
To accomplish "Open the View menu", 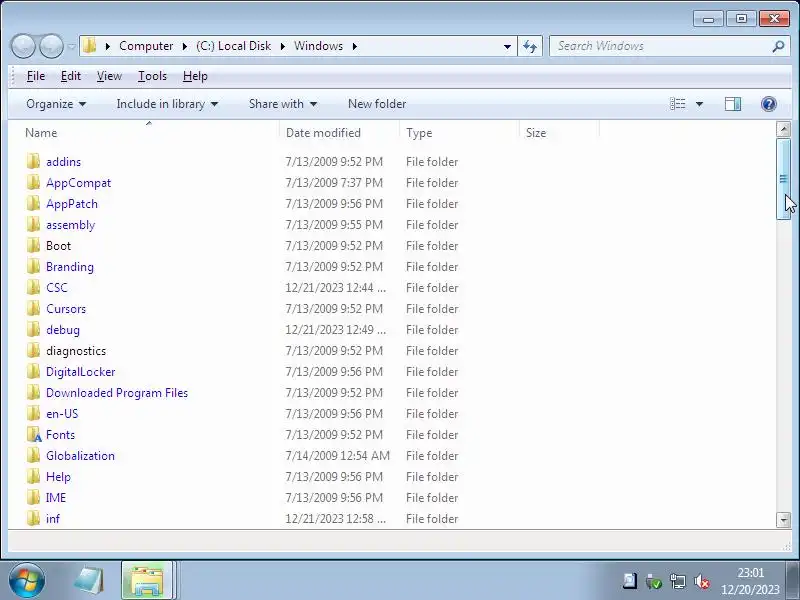I will [x=109, y=76].
